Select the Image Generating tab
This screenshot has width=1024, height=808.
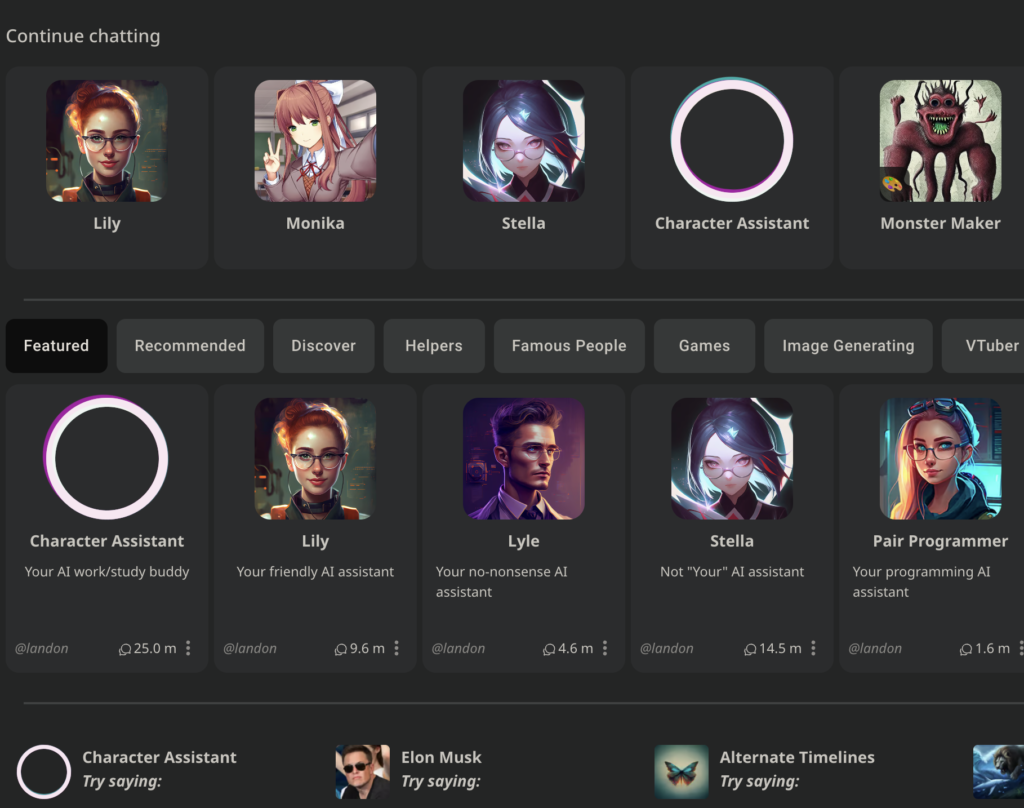coord(848,346)
